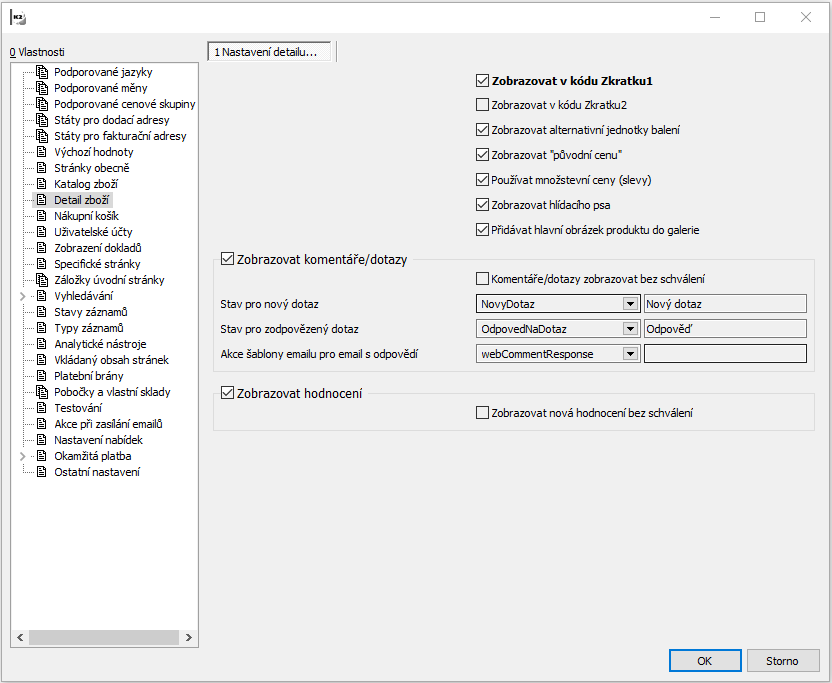Click the page icon beside Katalog zboží
The image size is (832, 683).
41,184
